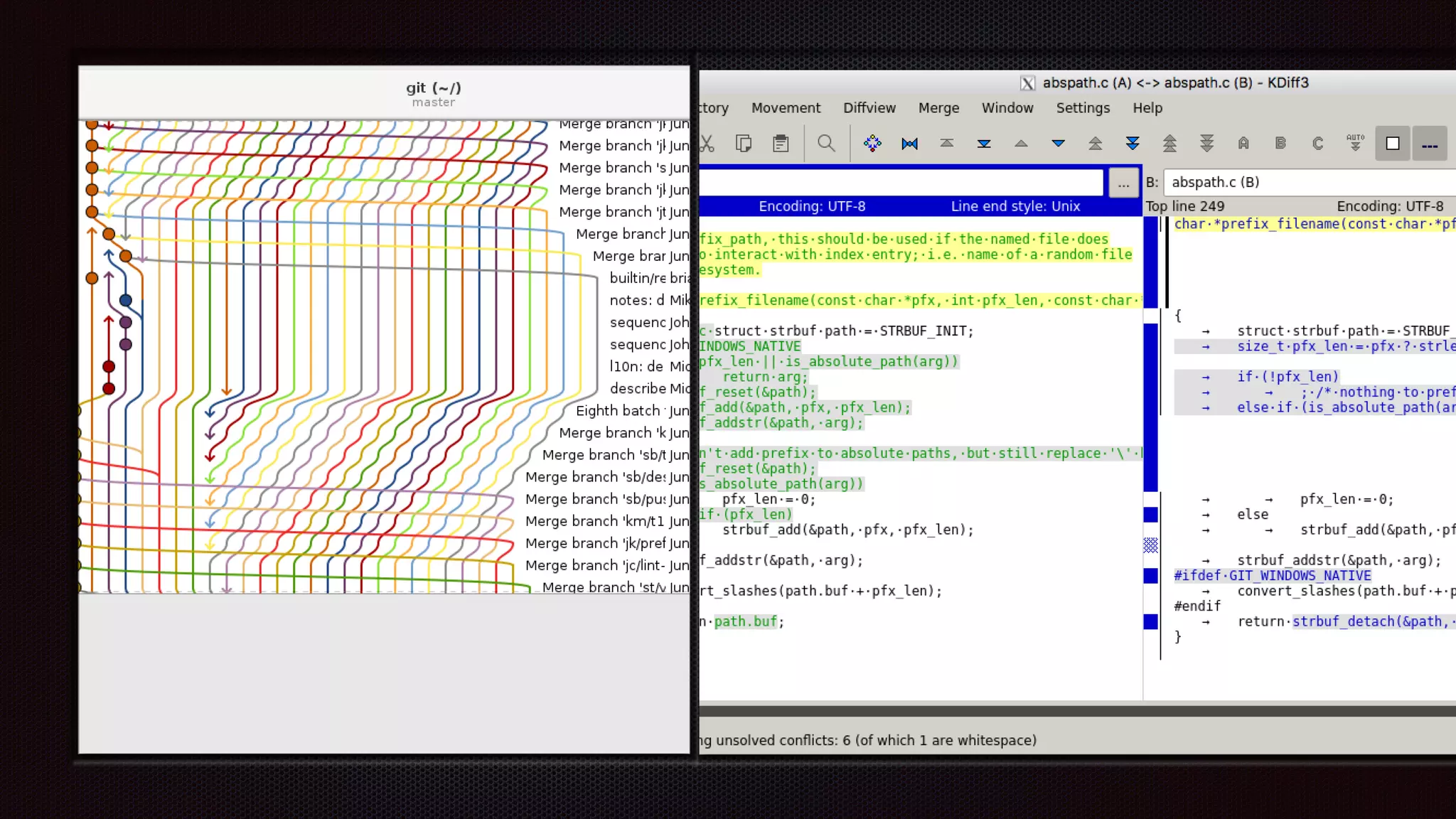Select lines from C in KDiff3 toolbar
Image resolution: width=1456 pixels, height=819 pixels.
click(x=1317, y=144)
